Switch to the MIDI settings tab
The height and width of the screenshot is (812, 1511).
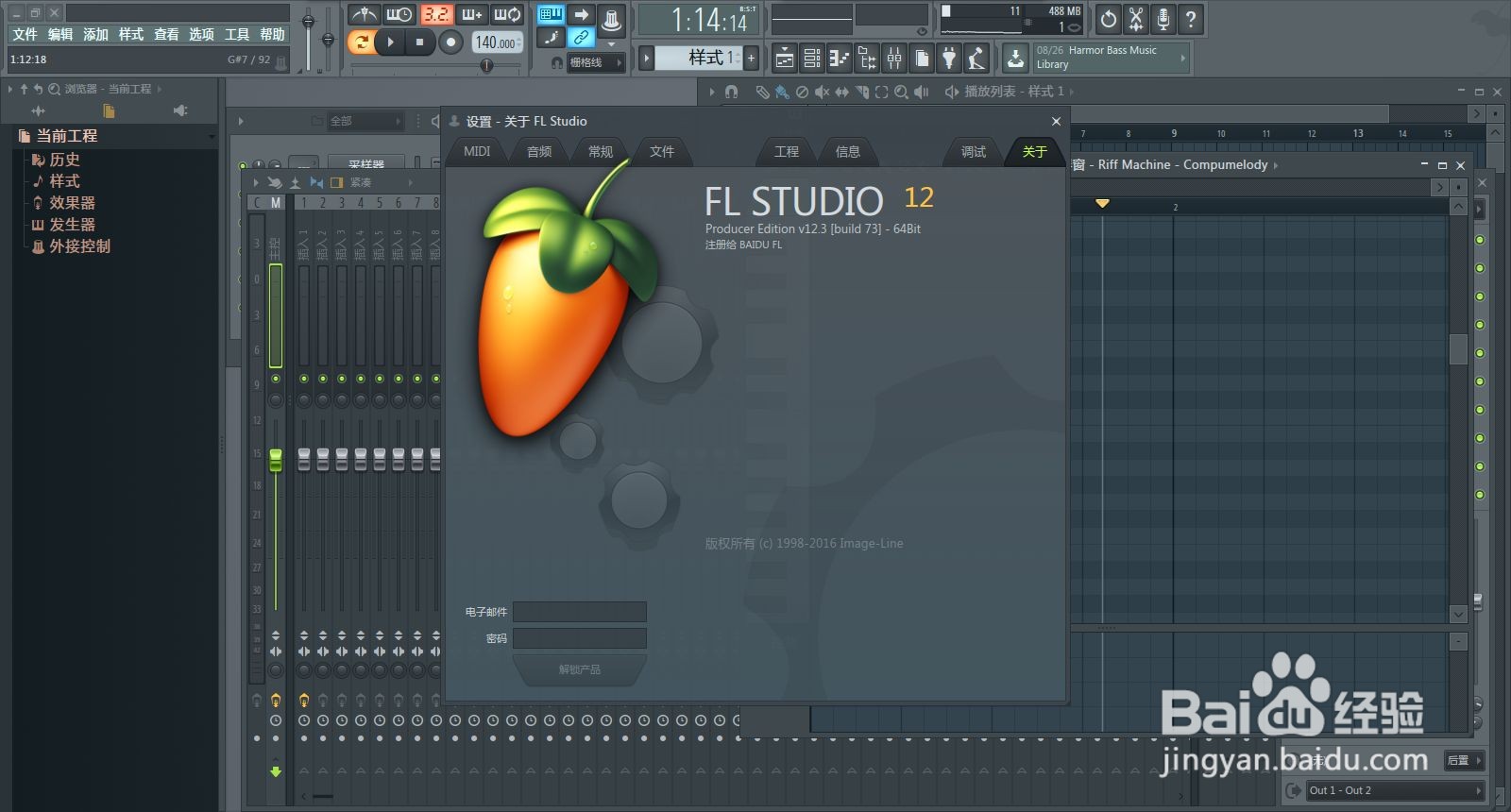pyautogui.click(x=477, y=151)
